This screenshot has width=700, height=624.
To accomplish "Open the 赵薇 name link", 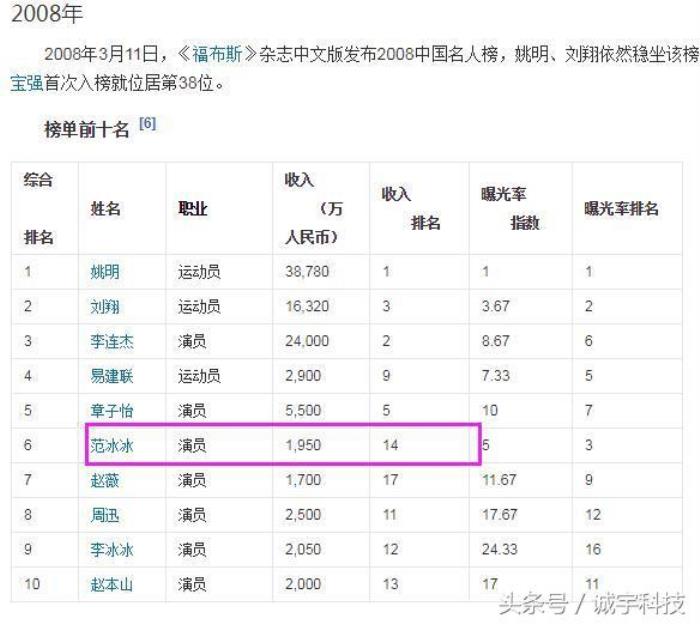I will tap(104, 480).
